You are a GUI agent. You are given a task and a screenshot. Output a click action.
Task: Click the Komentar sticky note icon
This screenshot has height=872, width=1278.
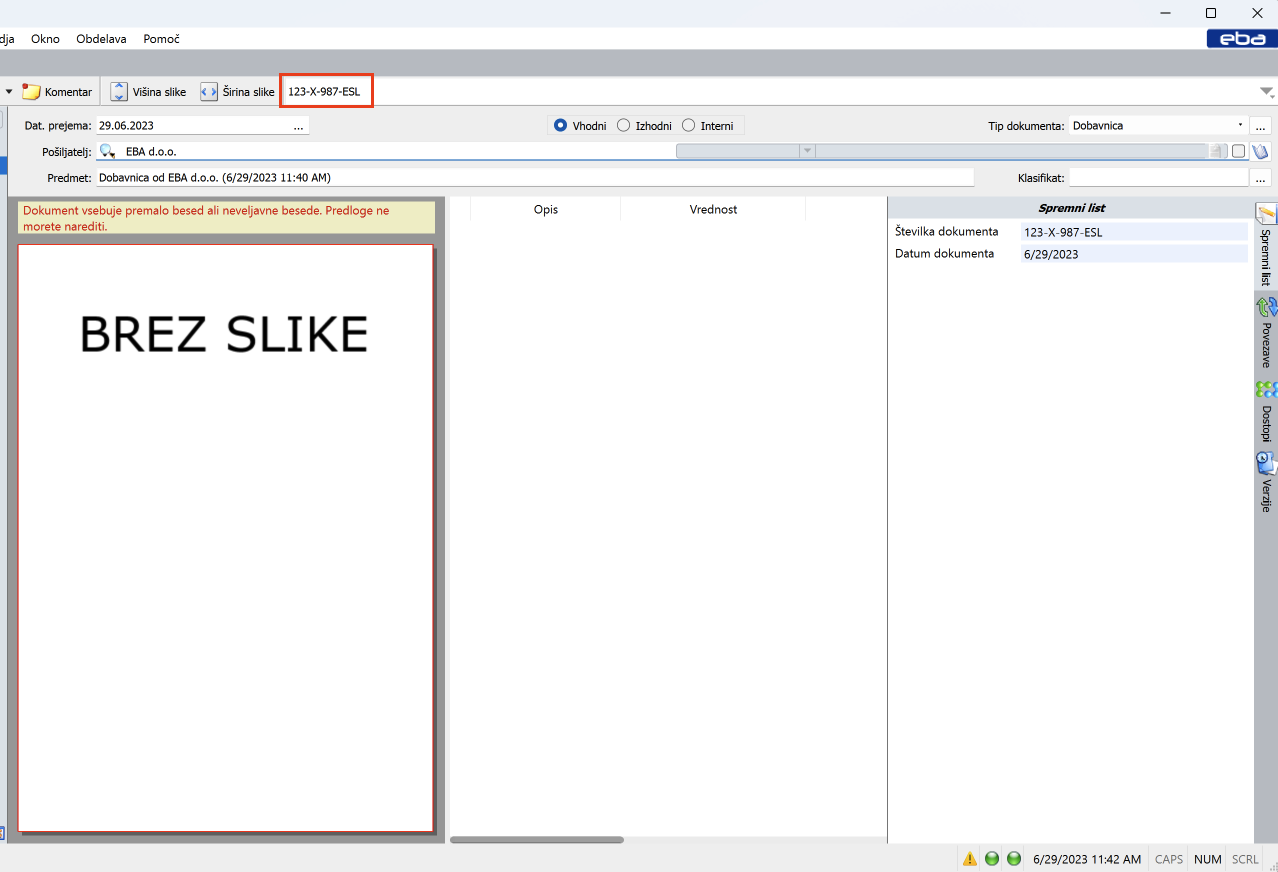[x=32, y=92]
